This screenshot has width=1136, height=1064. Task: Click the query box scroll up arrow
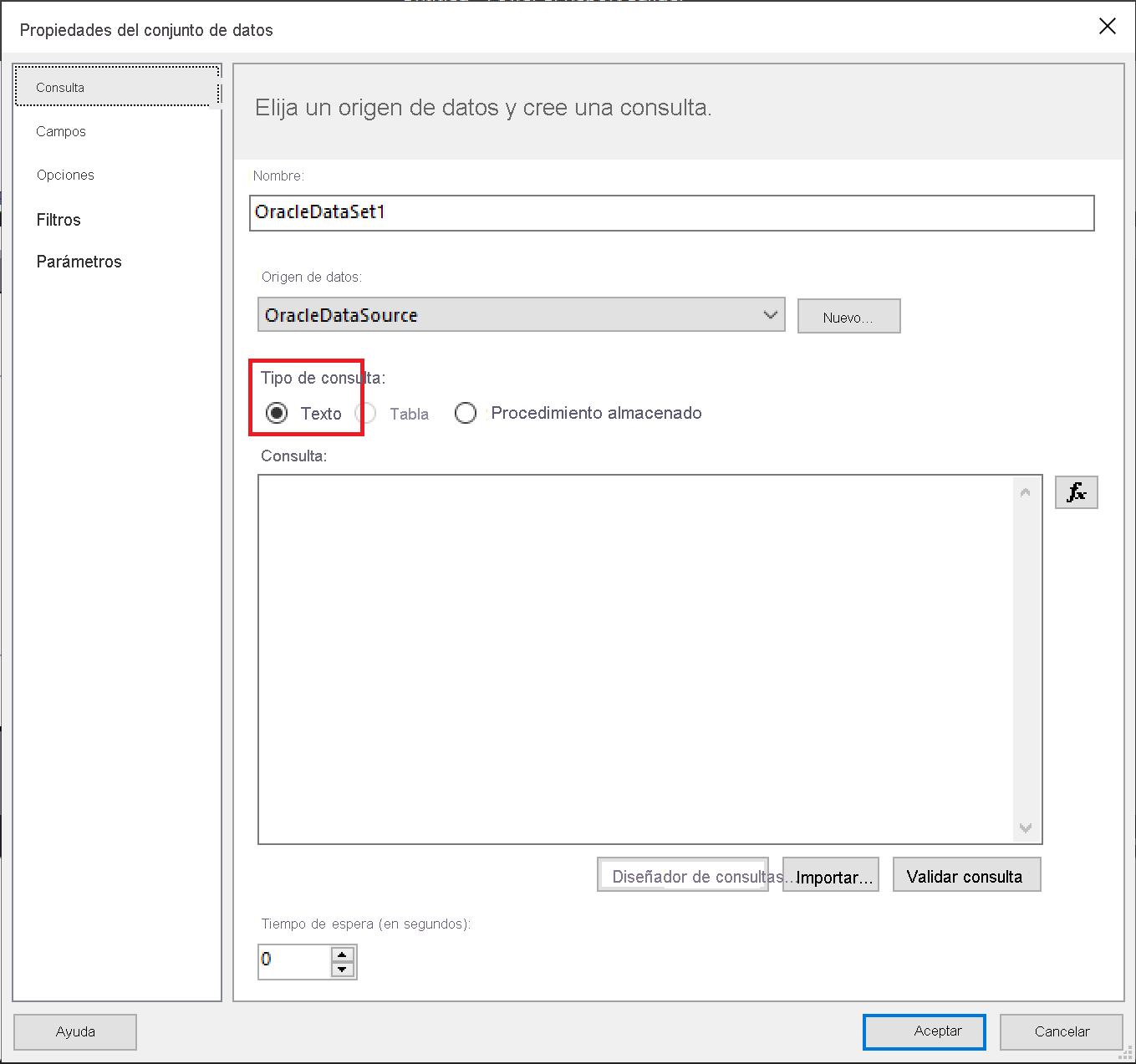(1026, 493)
